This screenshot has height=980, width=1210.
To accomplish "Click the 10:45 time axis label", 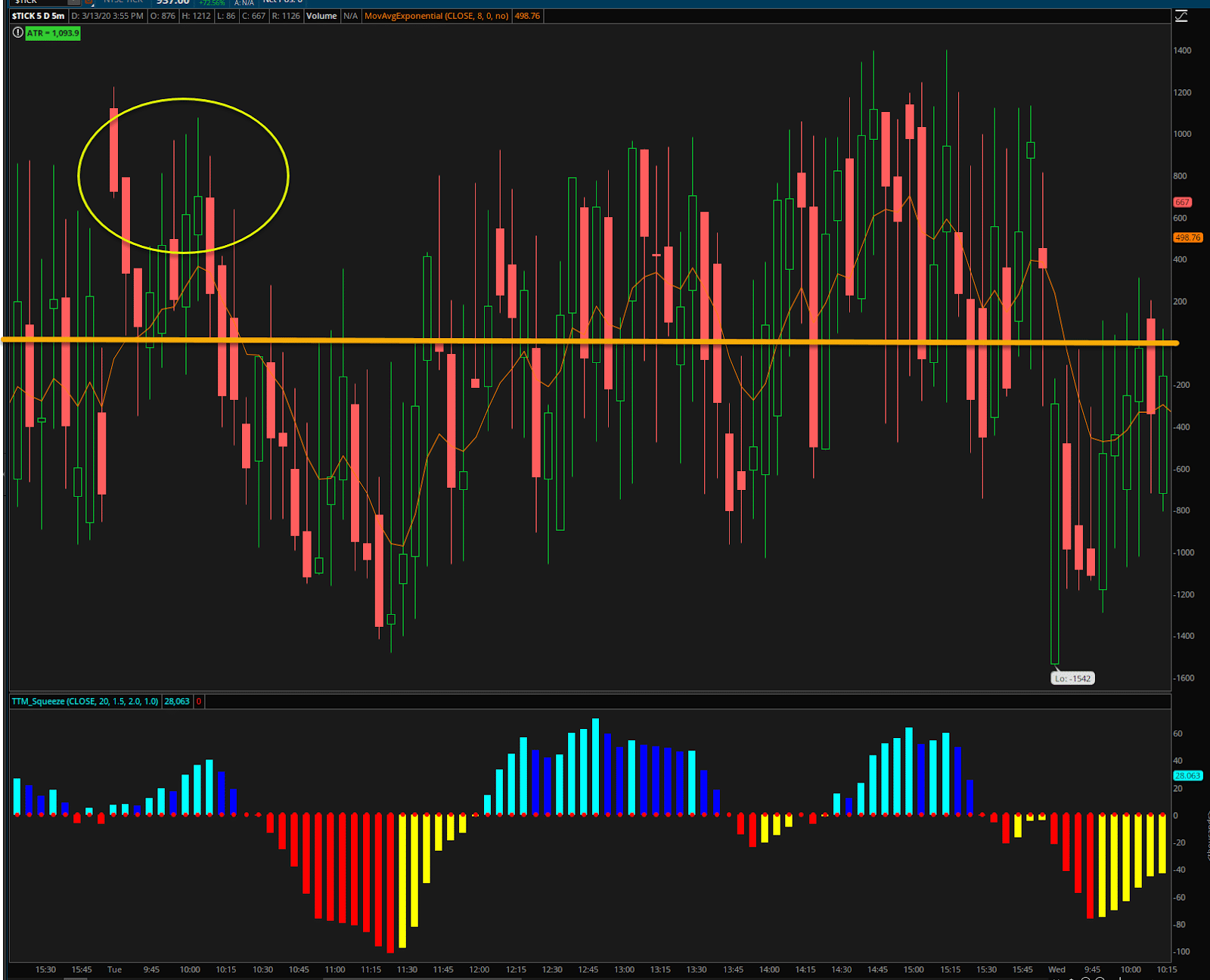I will click(299, 969).
